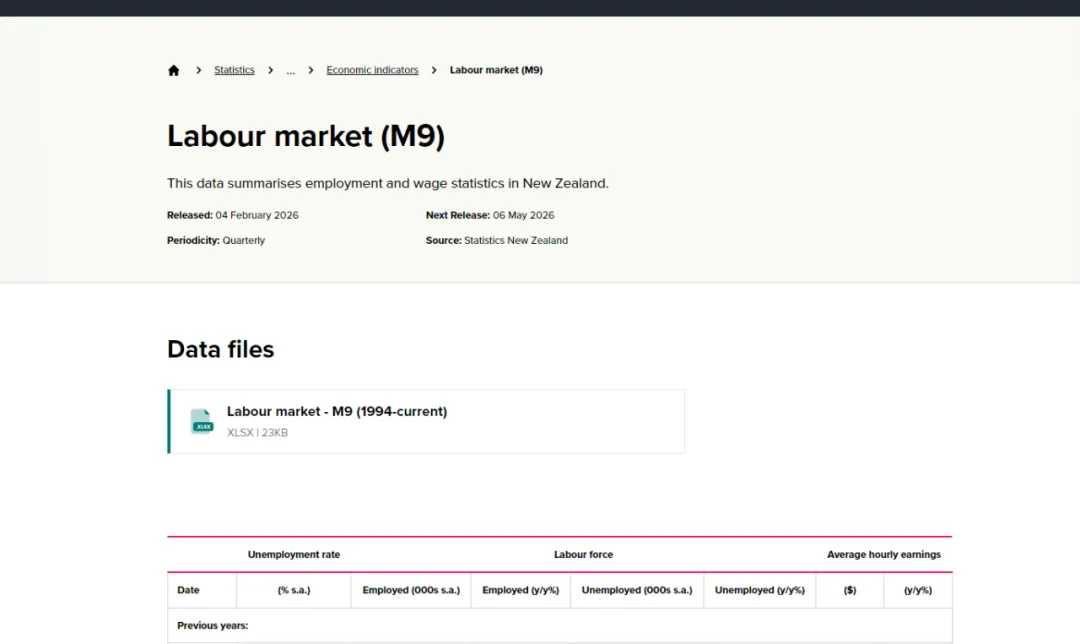Click the Employed (000s s.a.) column header

click(x=411, y=590)
